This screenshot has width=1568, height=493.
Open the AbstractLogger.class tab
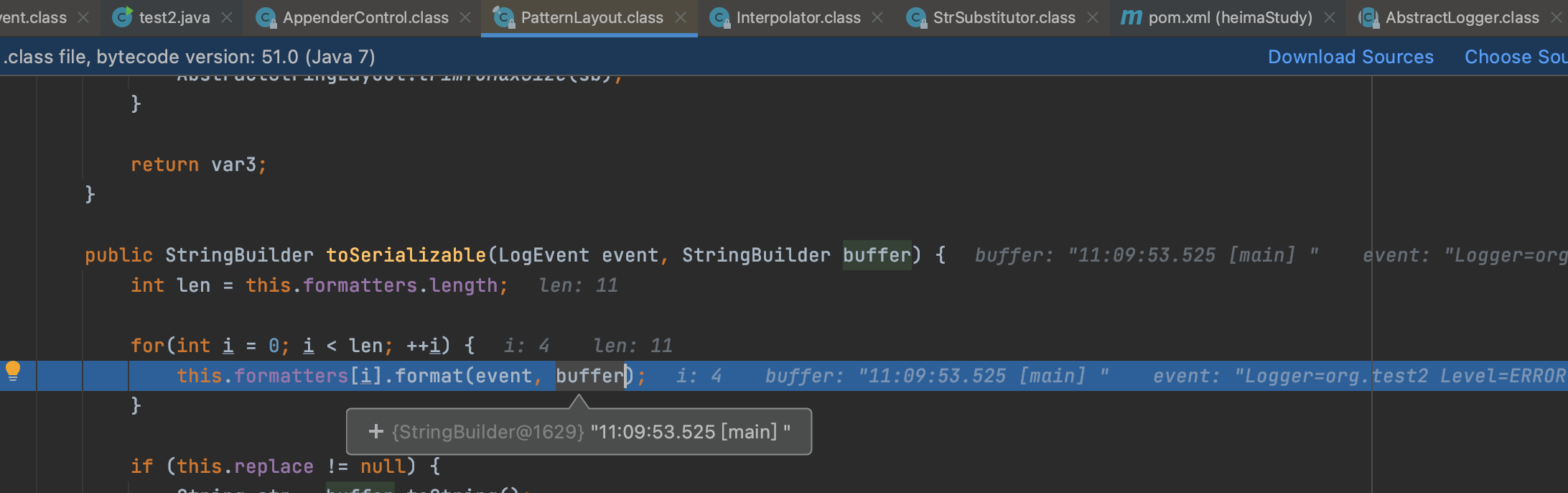(1462, 17)
